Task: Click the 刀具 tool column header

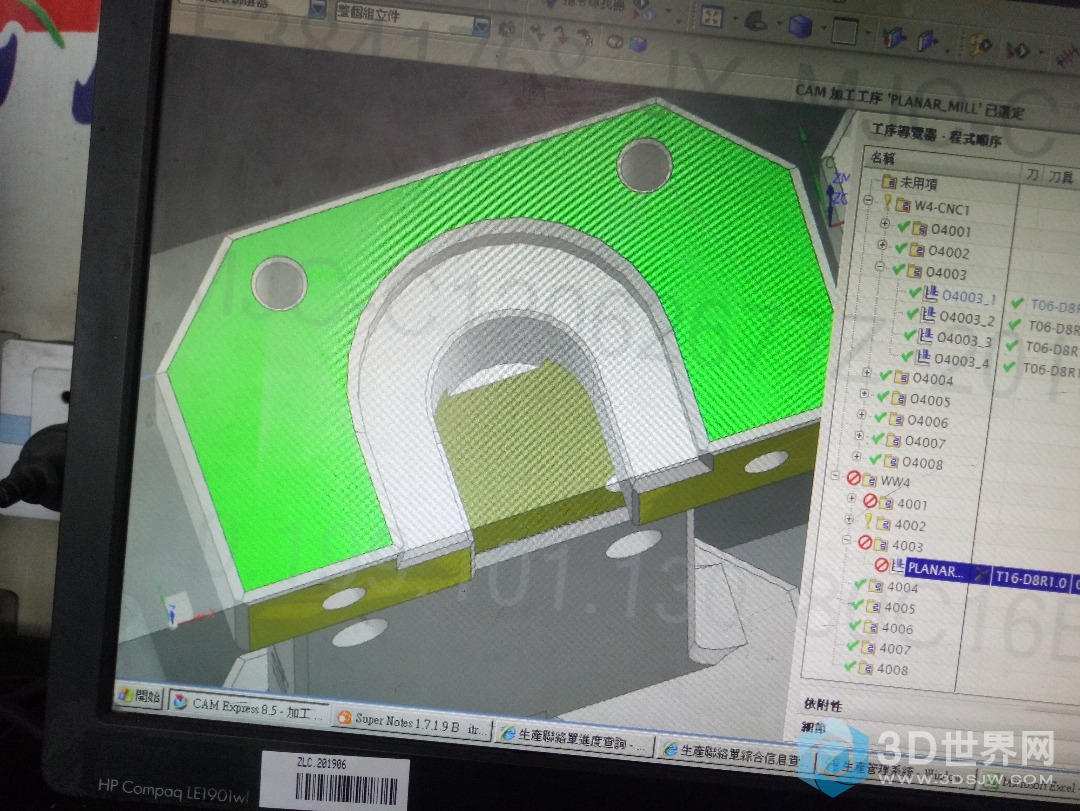Action: (x=1061, y=177)
